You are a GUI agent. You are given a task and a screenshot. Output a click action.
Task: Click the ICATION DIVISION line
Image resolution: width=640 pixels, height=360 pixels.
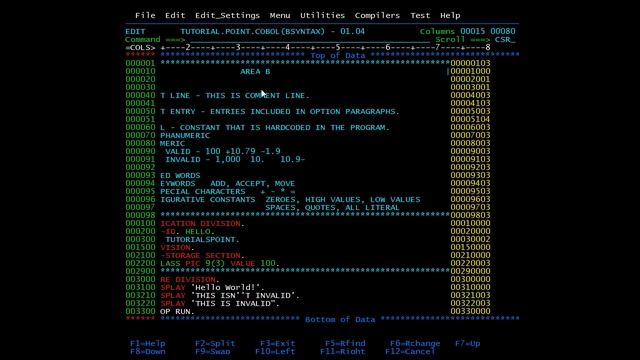[202, 224]
